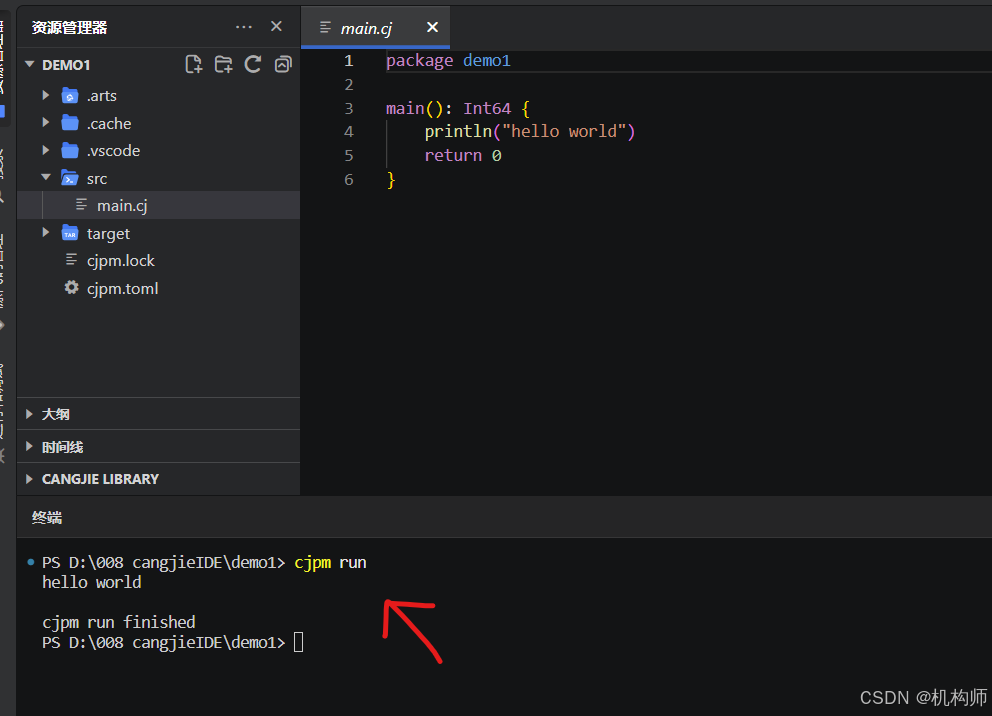992x716 pixels.
Task: Click the cjpm.toml gear icon
Action: point(71,288)
